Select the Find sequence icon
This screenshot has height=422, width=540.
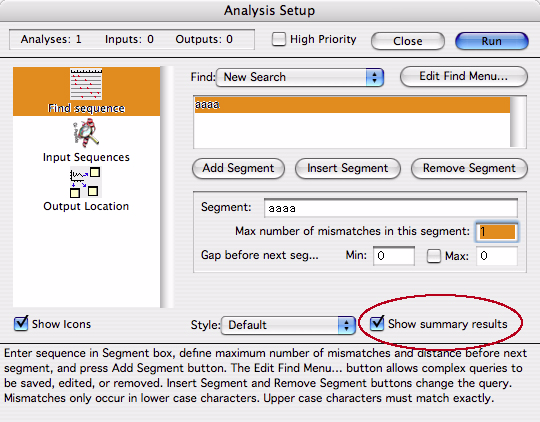click(x=86, y=84)
